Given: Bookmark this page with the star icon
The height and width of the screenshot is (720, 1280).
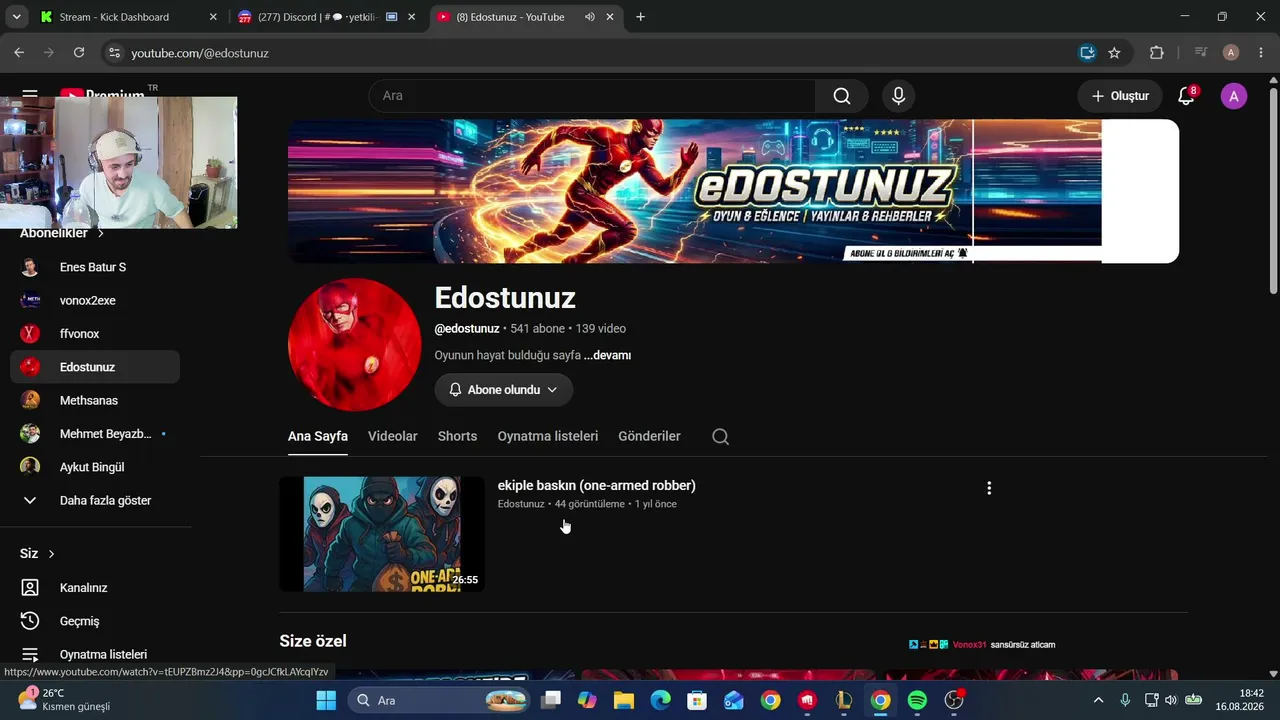Looking at the screenshot, I should point(1114,53).
